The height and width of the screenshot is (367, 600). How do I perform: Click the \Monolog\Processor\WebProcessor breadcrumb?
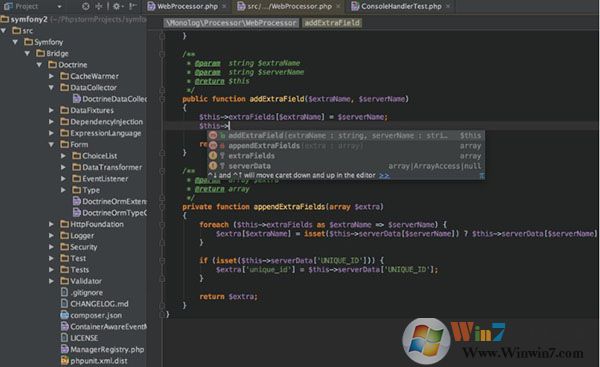pos(231,23)
